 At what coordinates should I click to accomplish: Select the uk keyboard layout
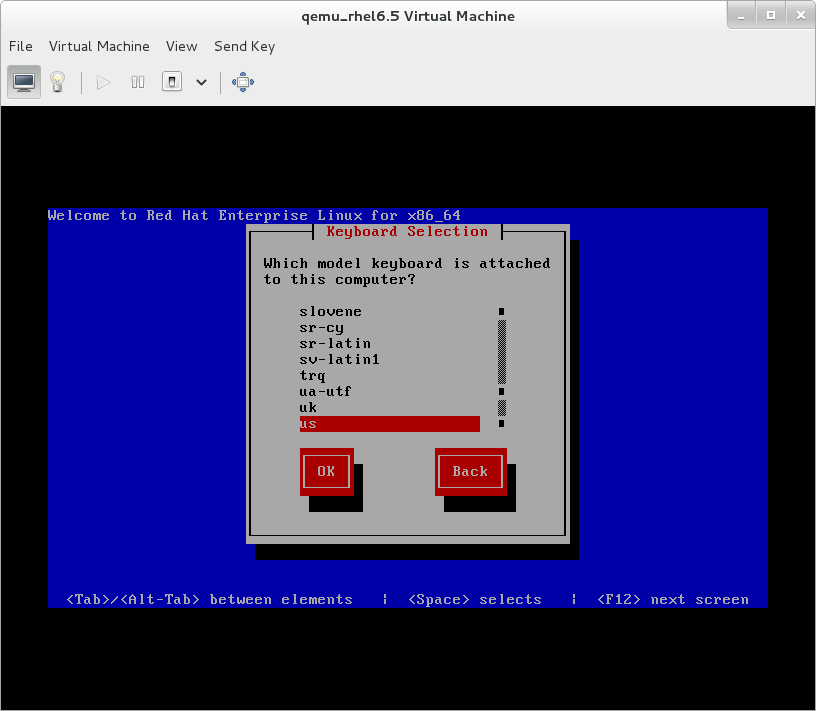(390, 408)
